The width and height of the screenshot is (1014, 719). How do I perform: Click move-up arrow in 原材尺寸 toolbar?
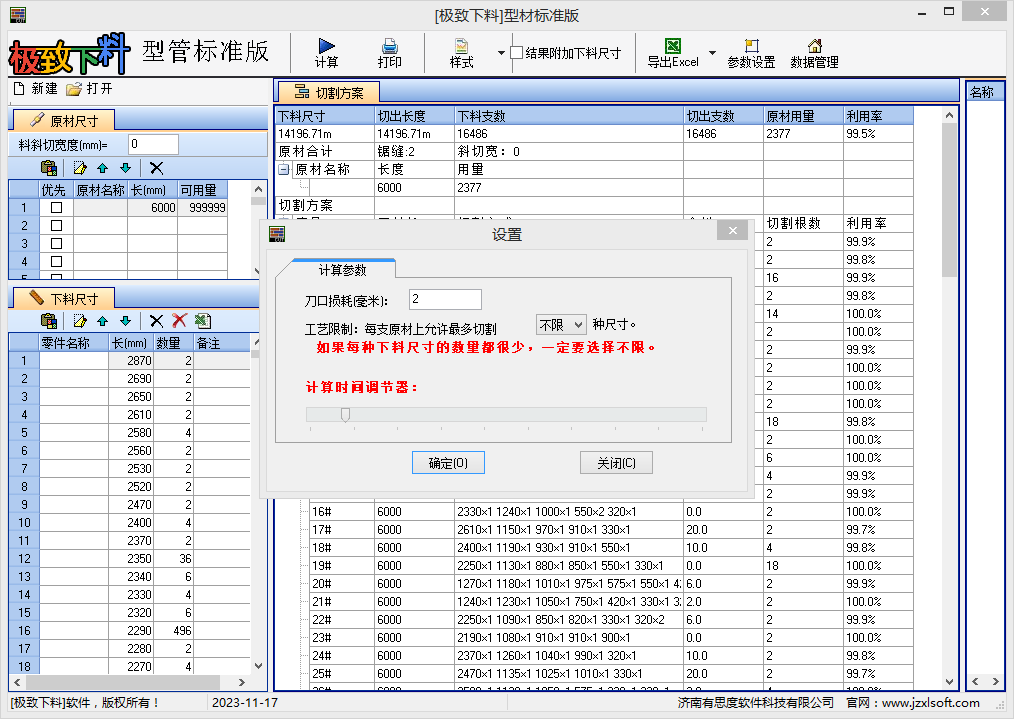pyautogui.click(x=102, y=168)
